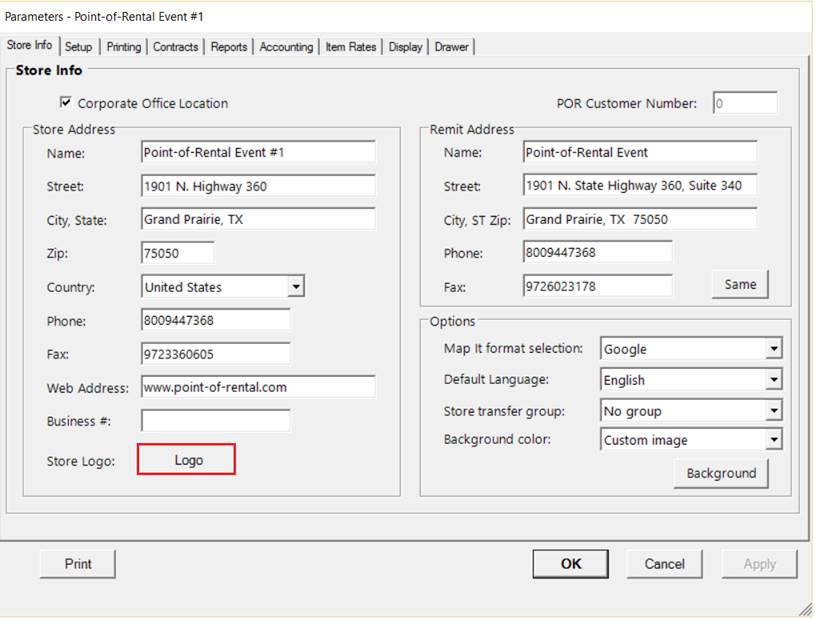This screenshot has height=619, width=815.
Task: Click the Same button
Action: click(740, 284)
